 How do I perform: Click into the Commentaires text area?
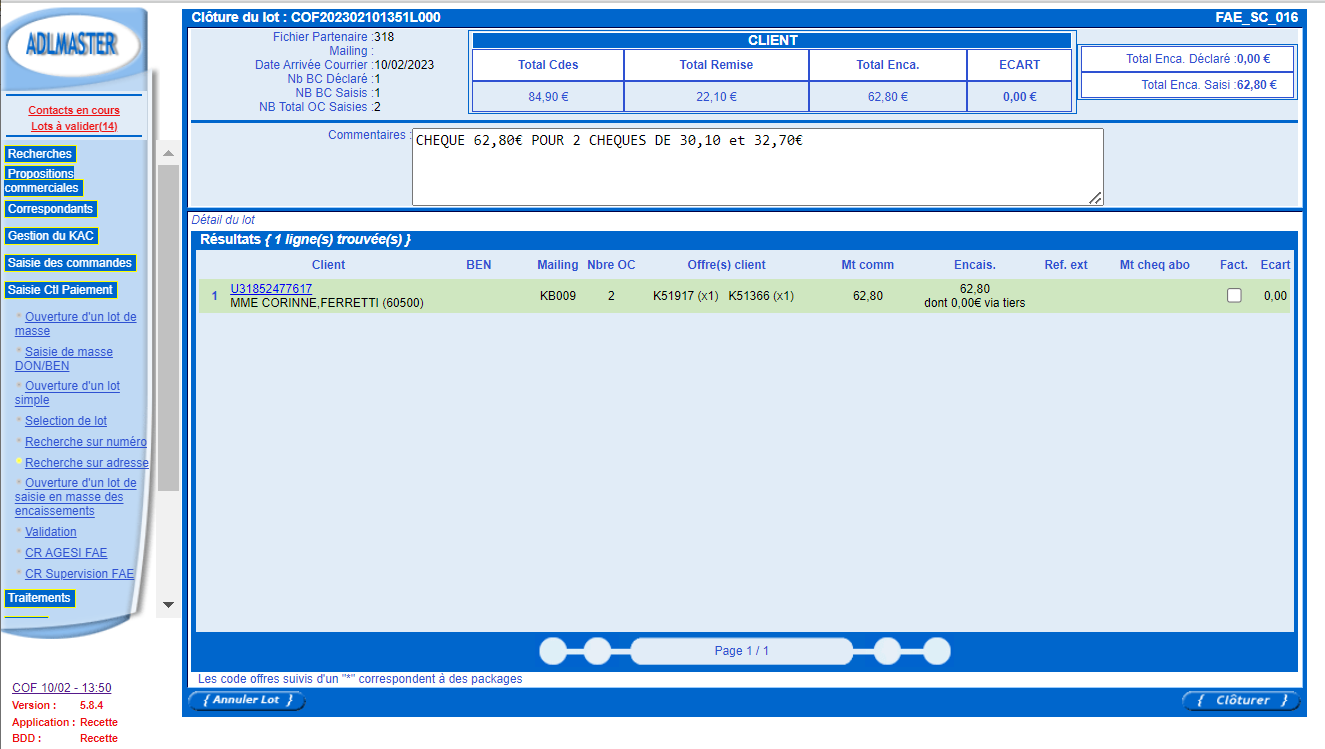(x=758, y=167)
